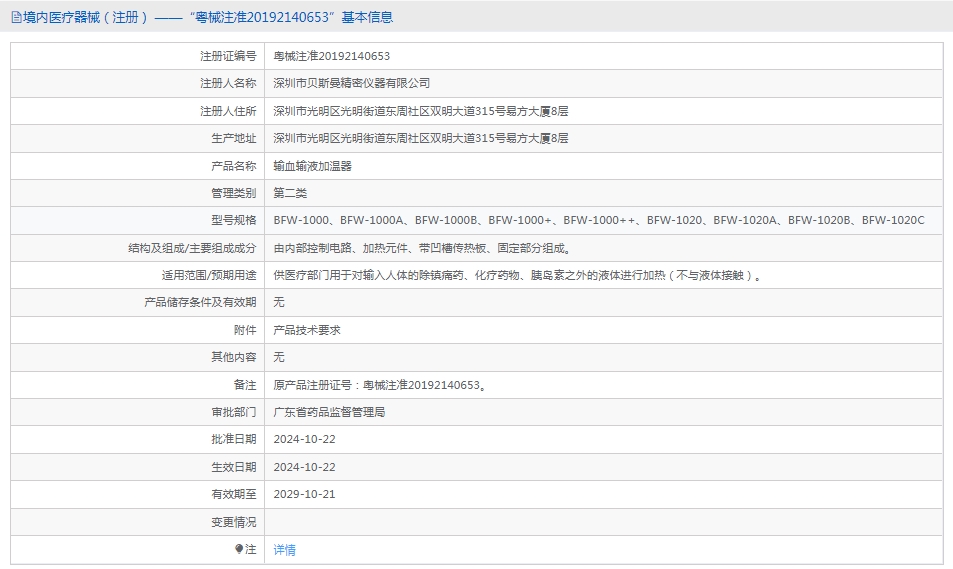Click the 注册人名称 label cell
The width and height of the screenshot is (953, 569).
click(138, 83)
